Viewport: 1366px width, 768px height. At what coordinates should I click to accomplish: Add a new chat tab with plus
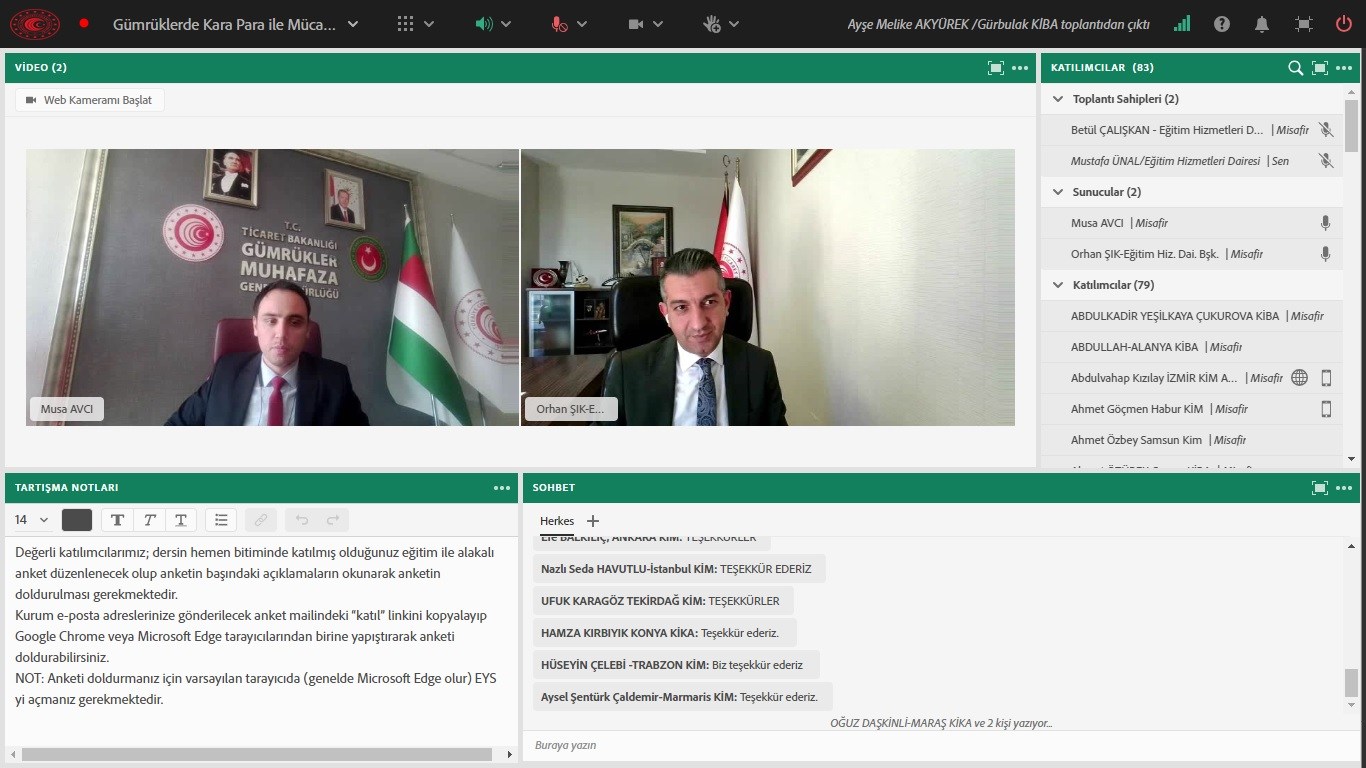pyautogui.click(x=593, y=521)
